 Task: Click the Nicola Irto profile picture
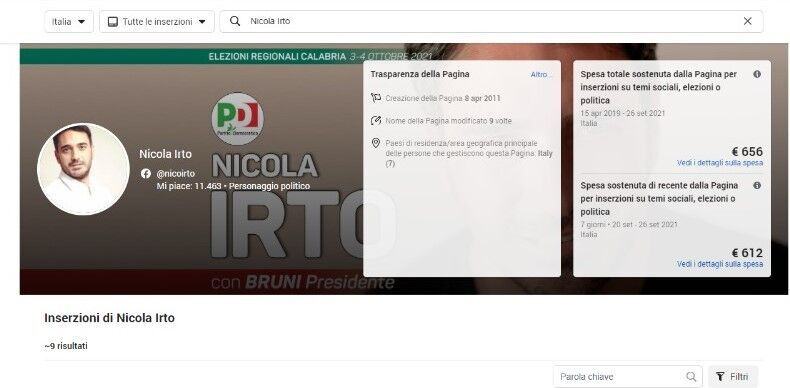point(83,169)
